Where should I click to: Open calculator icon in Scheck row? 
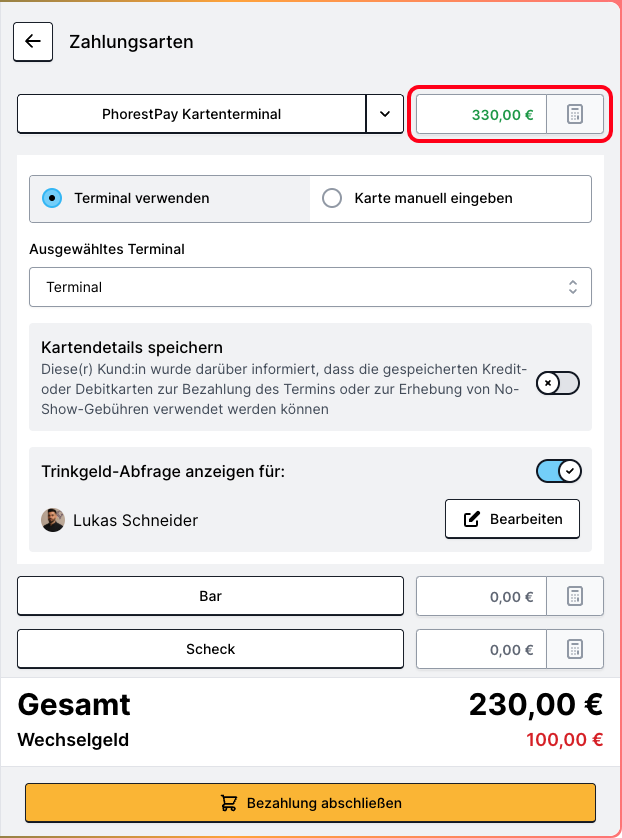(574, 649)
